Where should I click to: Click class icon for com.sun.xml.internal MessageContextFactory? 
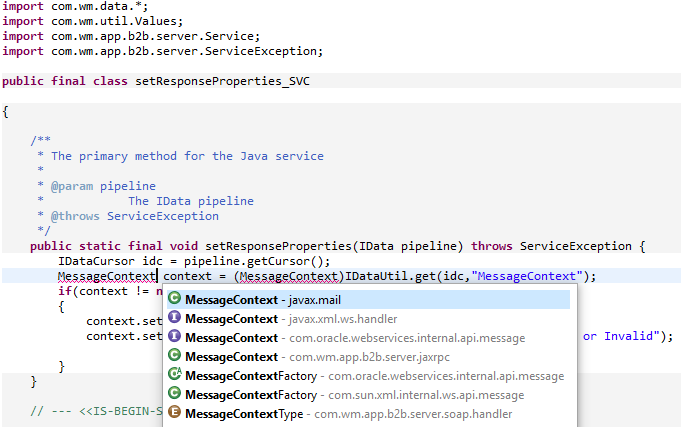174,394
